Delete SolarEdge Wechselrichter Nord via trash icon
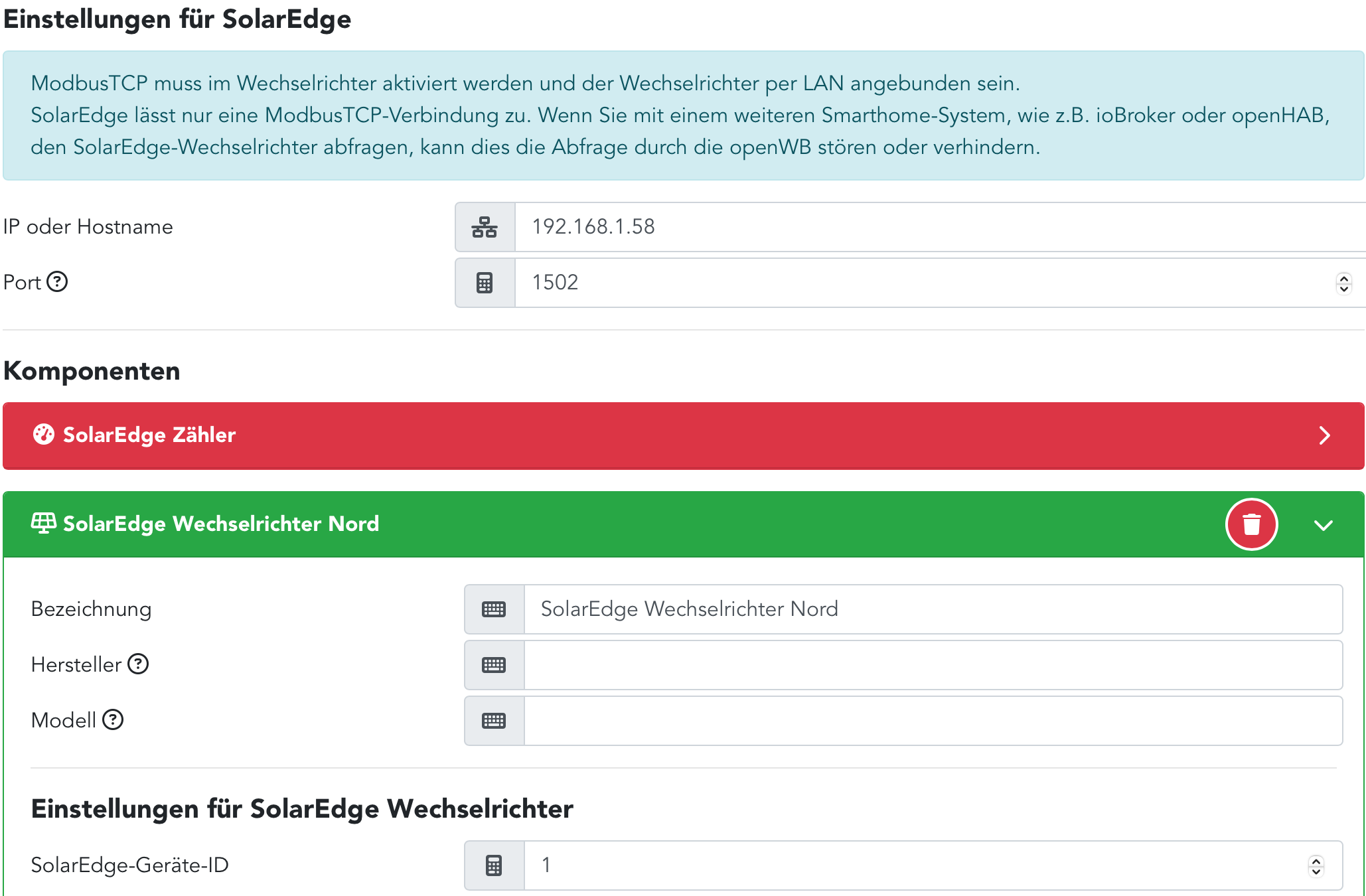Screen dimensions: 1366x896 coord(1251,524)
